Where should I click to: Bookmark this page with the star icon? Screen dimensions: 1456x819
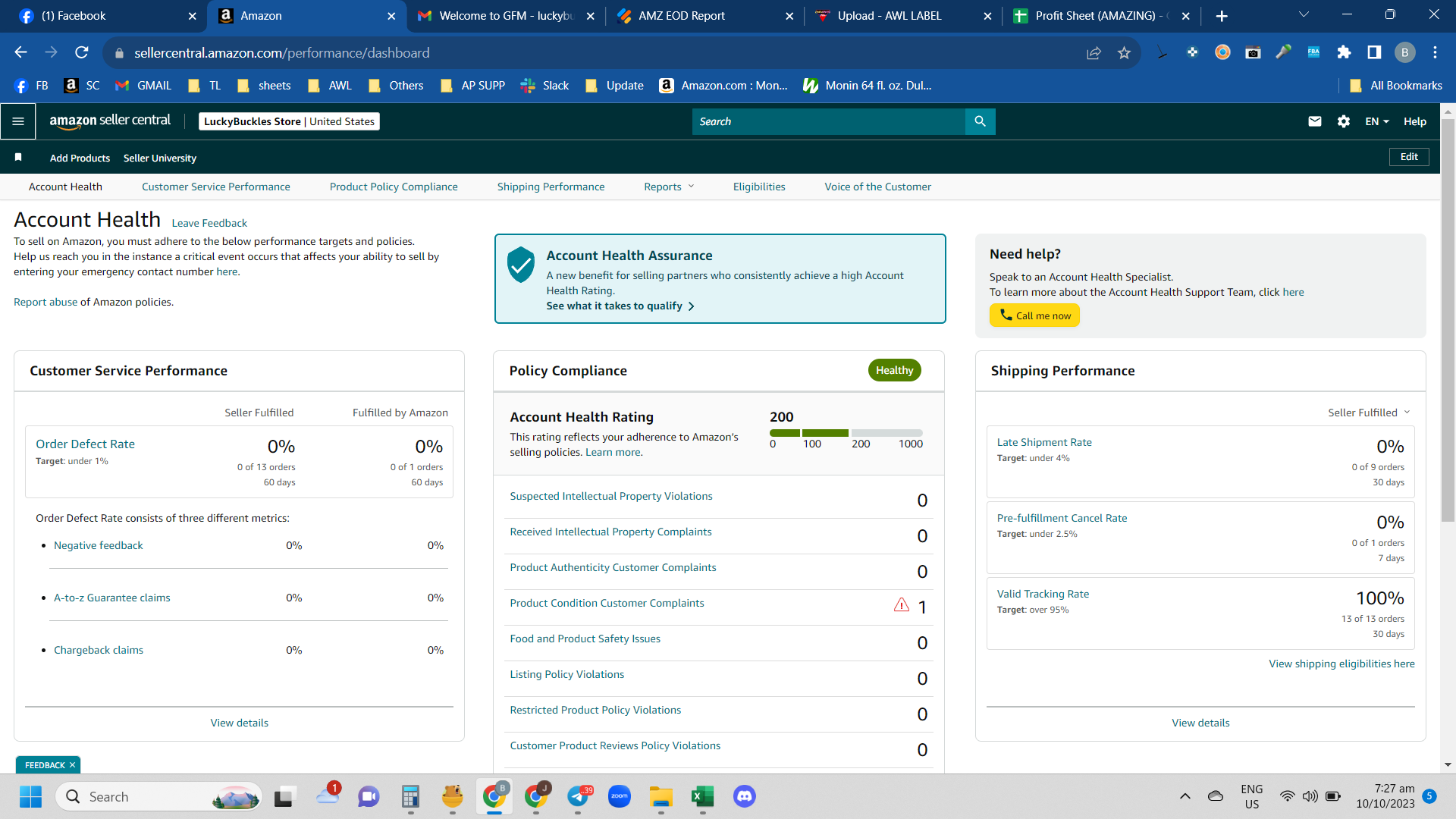coord(1124,52)
